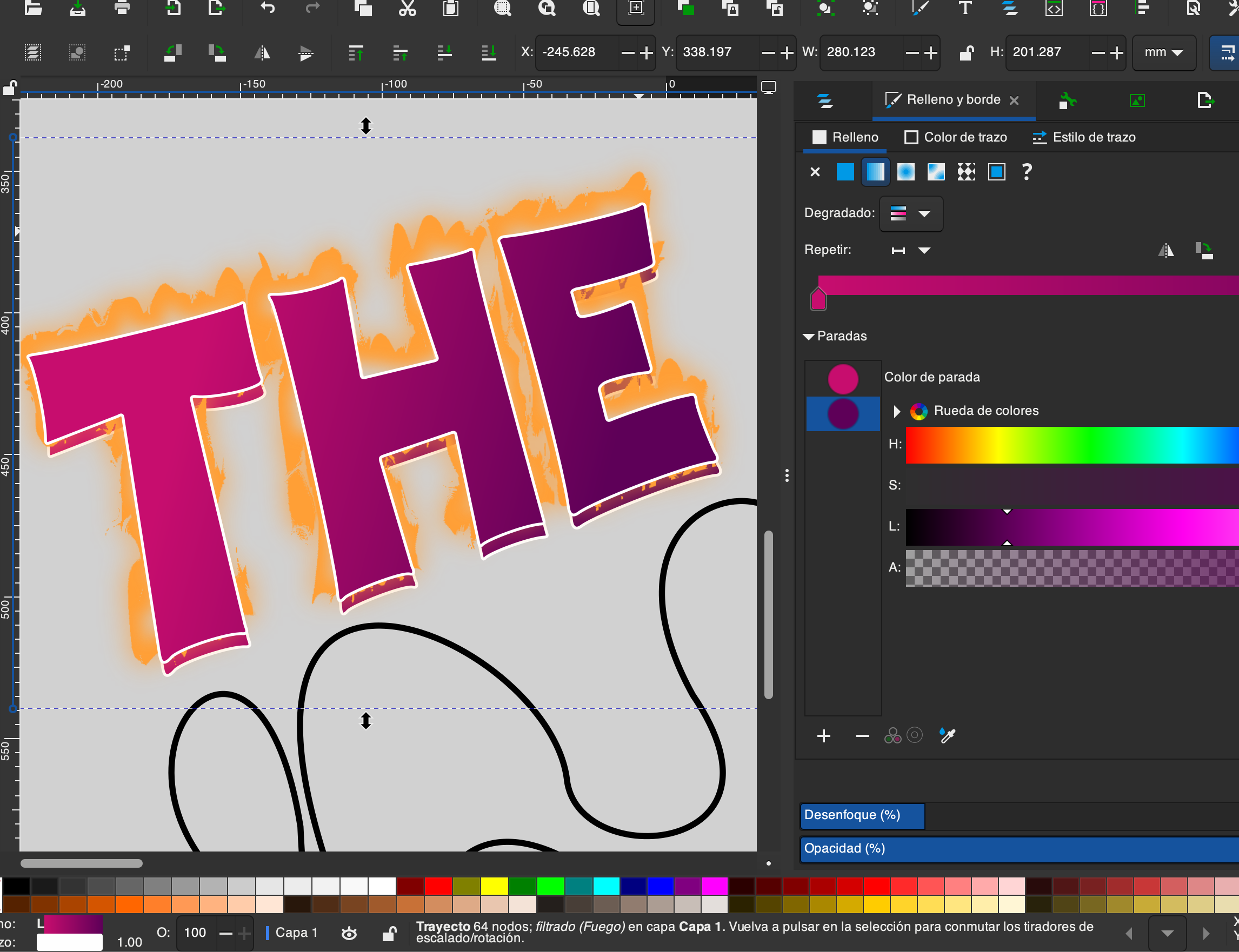Switch to the Color de trazo tab

pyautogui.click(x=956, y=137)
